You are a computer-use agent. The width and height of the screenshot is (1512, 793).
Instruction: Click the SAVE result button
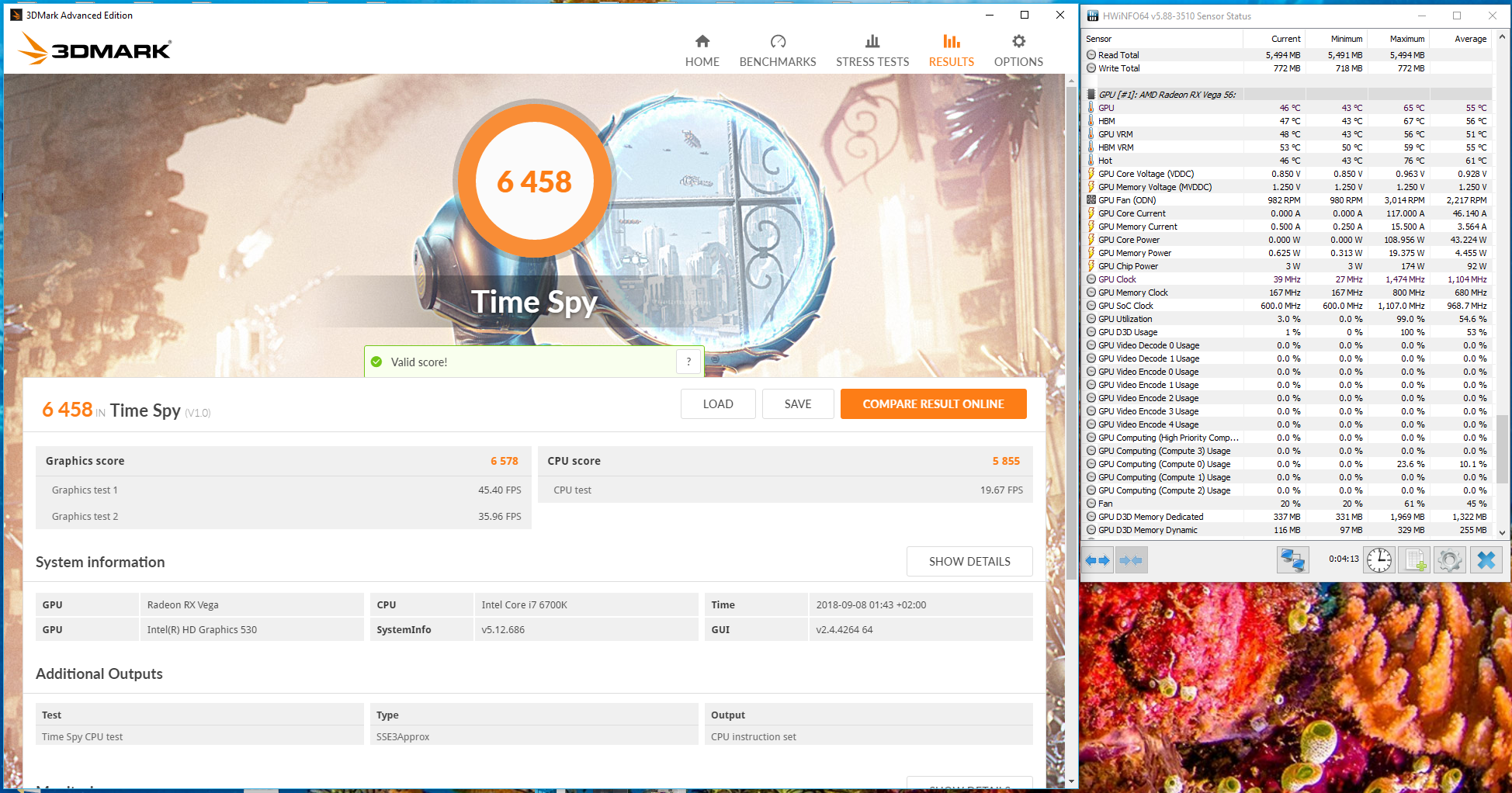[798, 404]
